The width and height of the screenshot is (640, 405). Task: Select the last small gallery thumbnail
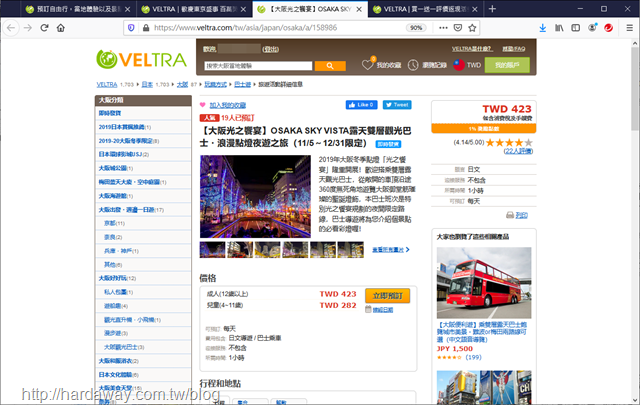[x=351, y=249]
